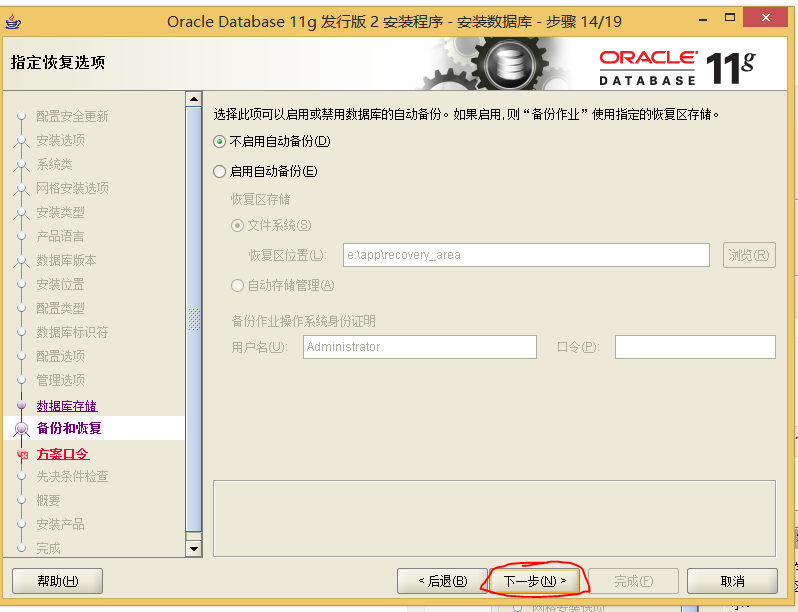The width and height of the screenshot is (798, 612).
Task: Click the 数据库标识符 step
Action: point(72,332)
